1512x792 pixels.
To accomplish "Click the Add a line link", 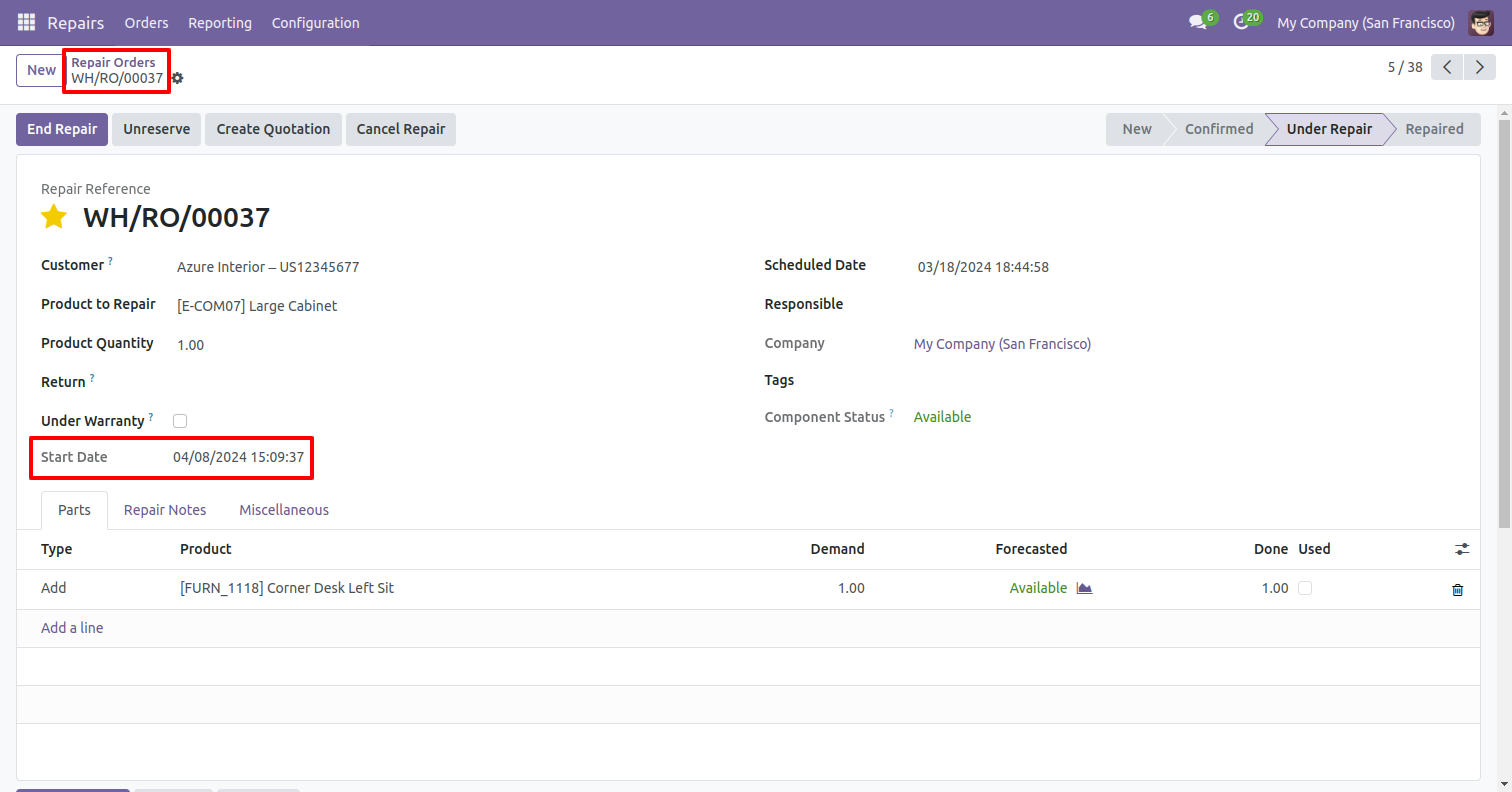I will pos(72,628).
